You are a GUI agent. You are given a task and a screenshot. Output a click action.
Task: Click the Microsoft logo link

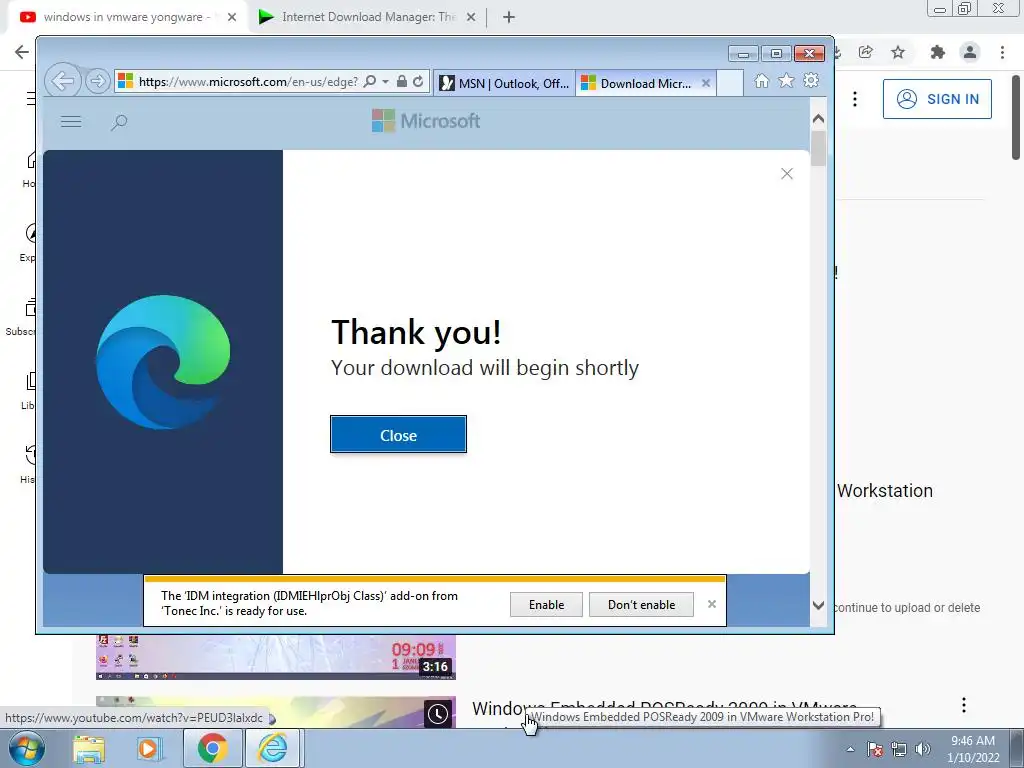(426, 121)
